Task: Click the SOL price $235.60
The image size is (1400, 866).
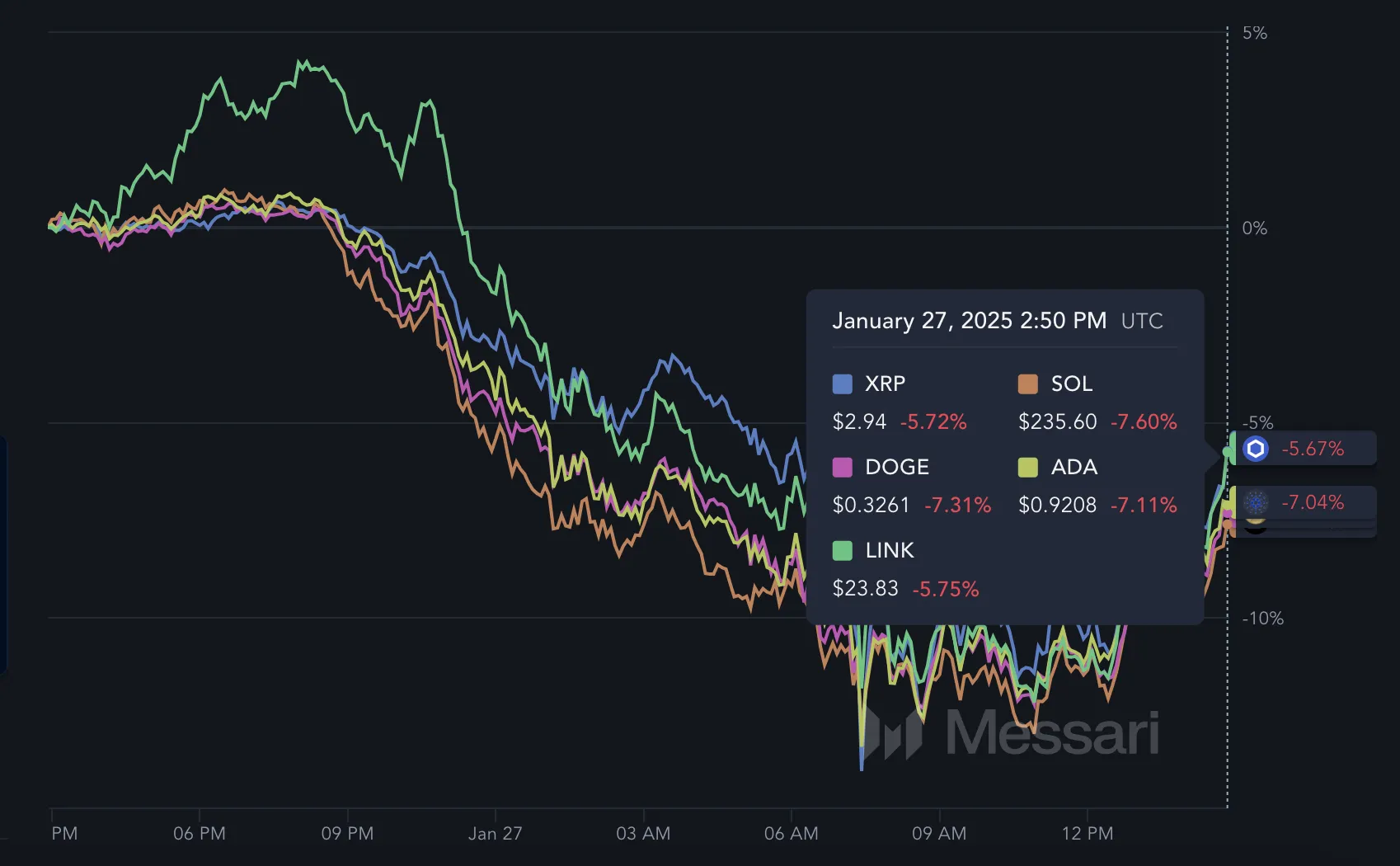Action: click(x=1057, y=421)
